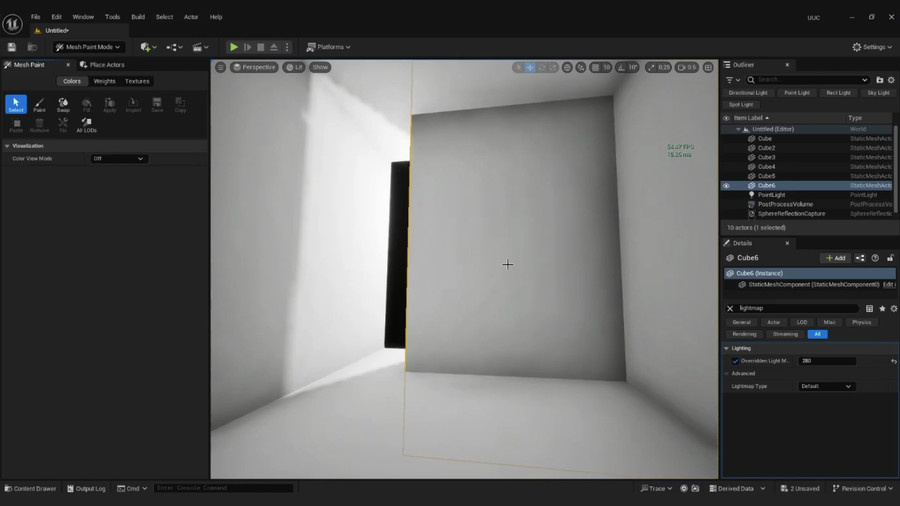Reset Overridden Light Map Res to default
Screen dimensions: 900x506
coord(894,361)
